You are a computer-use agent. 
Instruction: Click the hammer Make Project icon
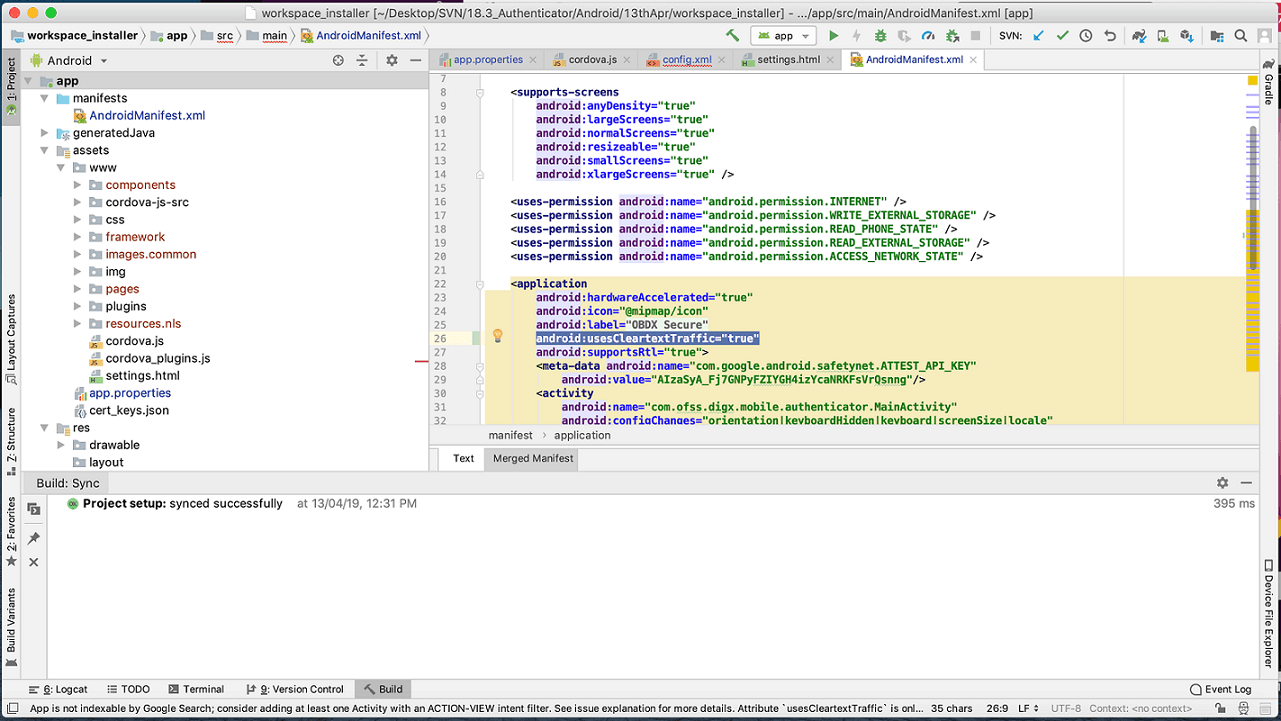tap(733, 36)
